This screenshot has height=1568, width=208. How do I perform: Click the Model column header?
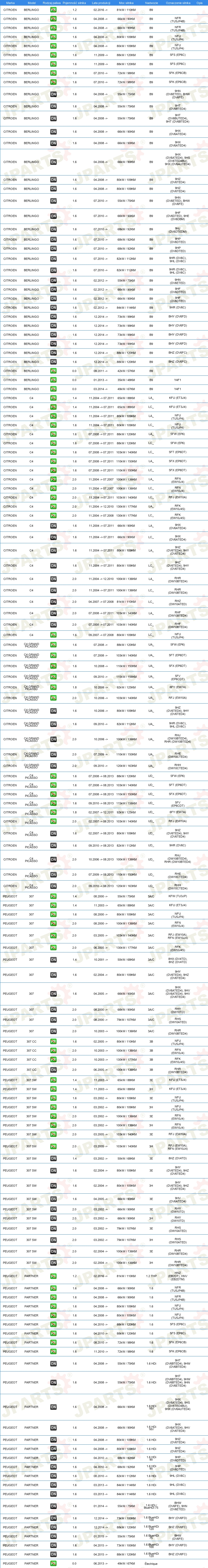[x=32, y=2]
